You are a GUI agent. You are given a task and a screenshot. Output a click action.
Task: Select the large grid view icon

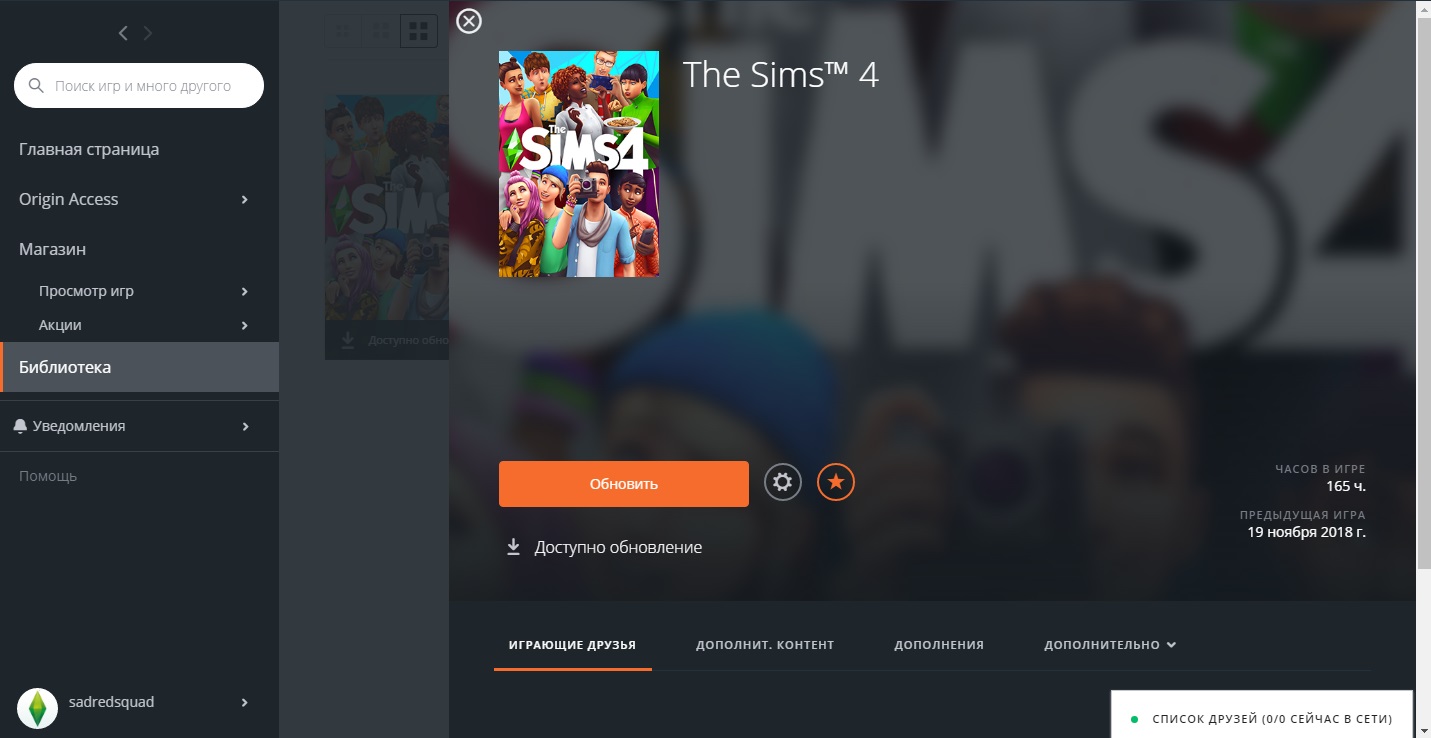(419, 31)
